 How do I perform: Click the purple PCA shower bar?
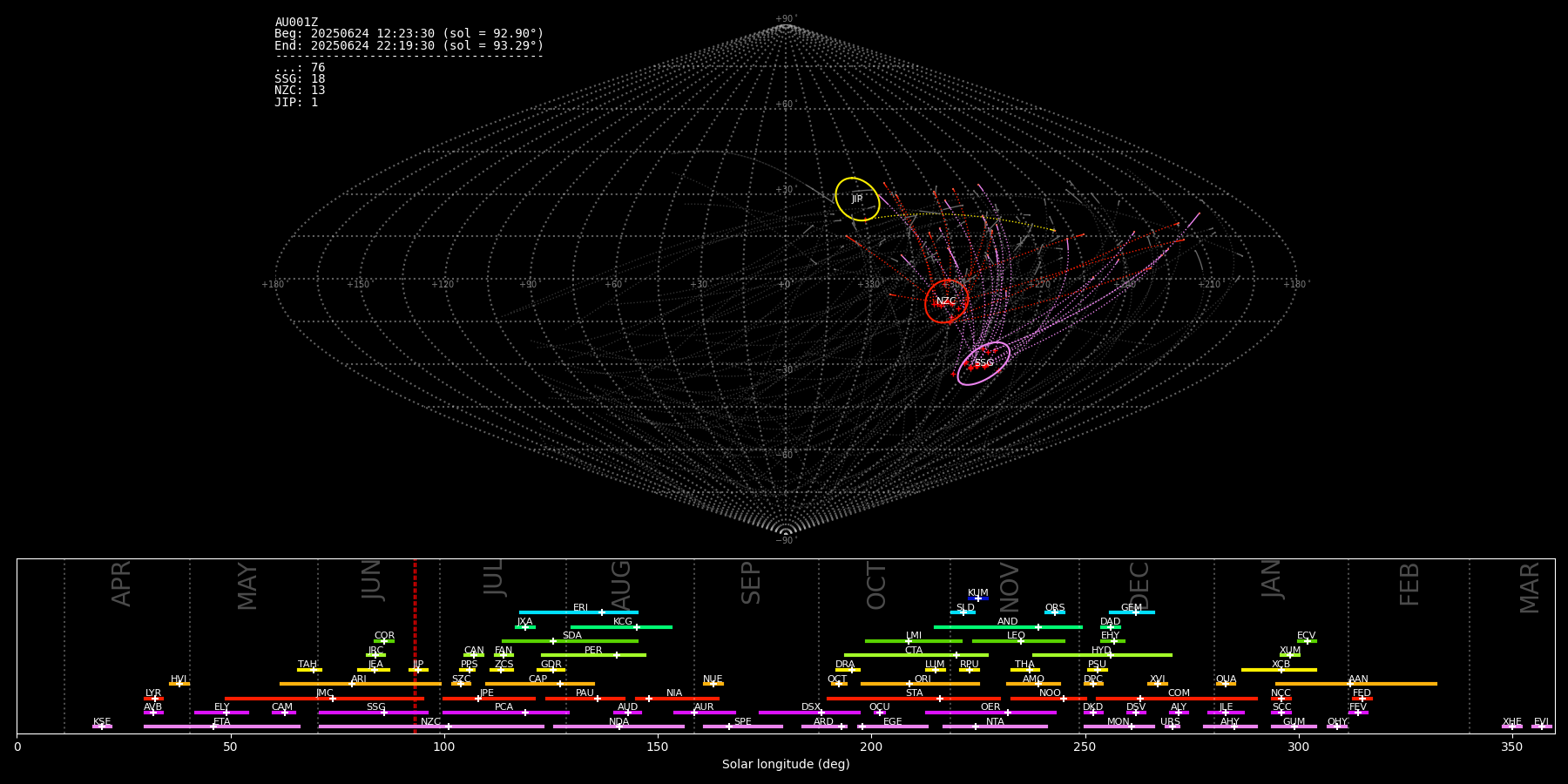pos(505,713)
